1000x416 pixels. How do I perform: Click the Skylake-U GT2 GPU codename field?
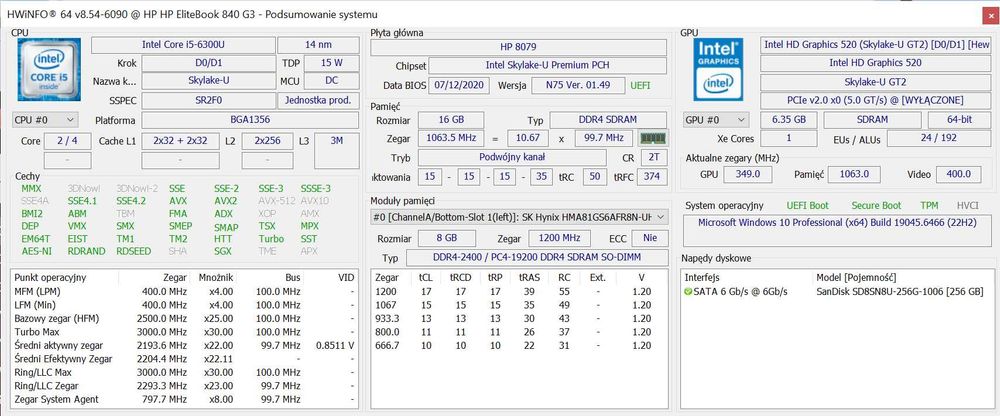[x=876, y=82]
